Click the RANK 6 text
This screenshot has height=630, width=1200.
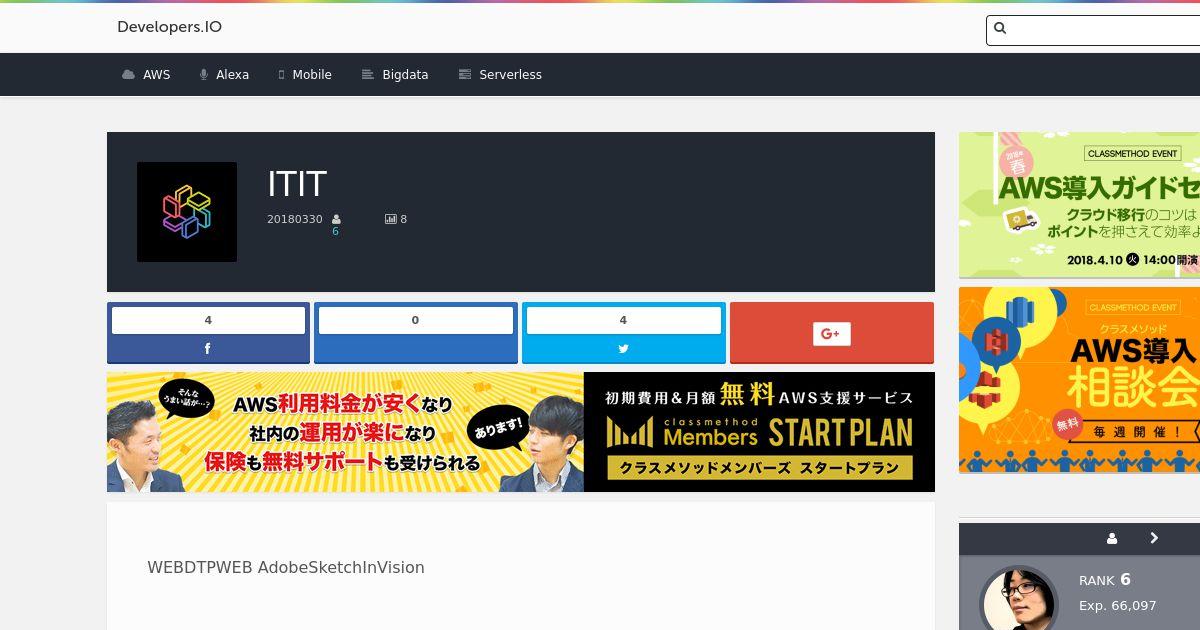point(1105,580)
